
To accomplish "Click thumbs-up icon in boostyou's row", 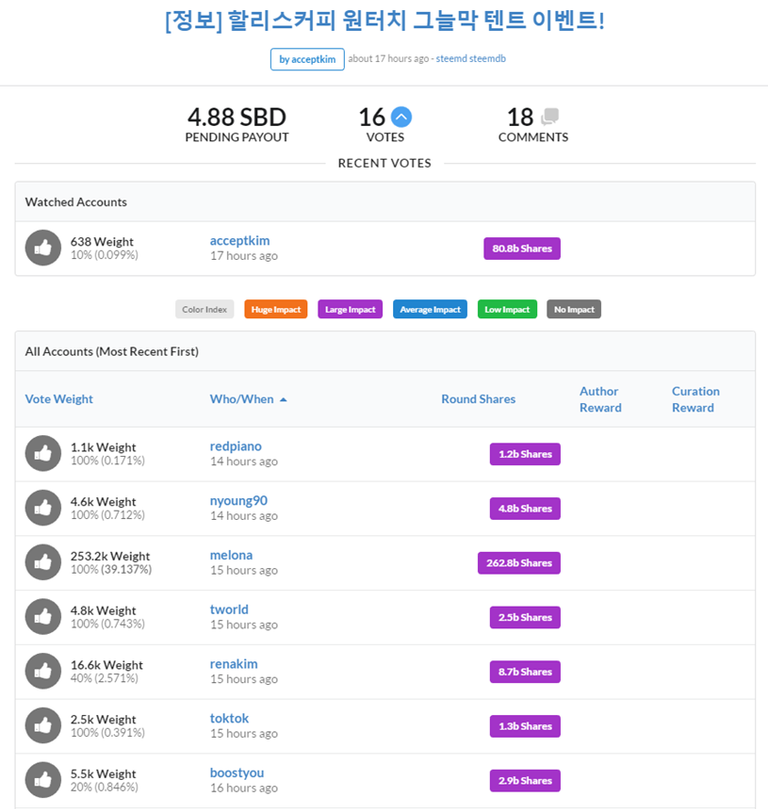I will pyautogui.click(x=43, y=780).
